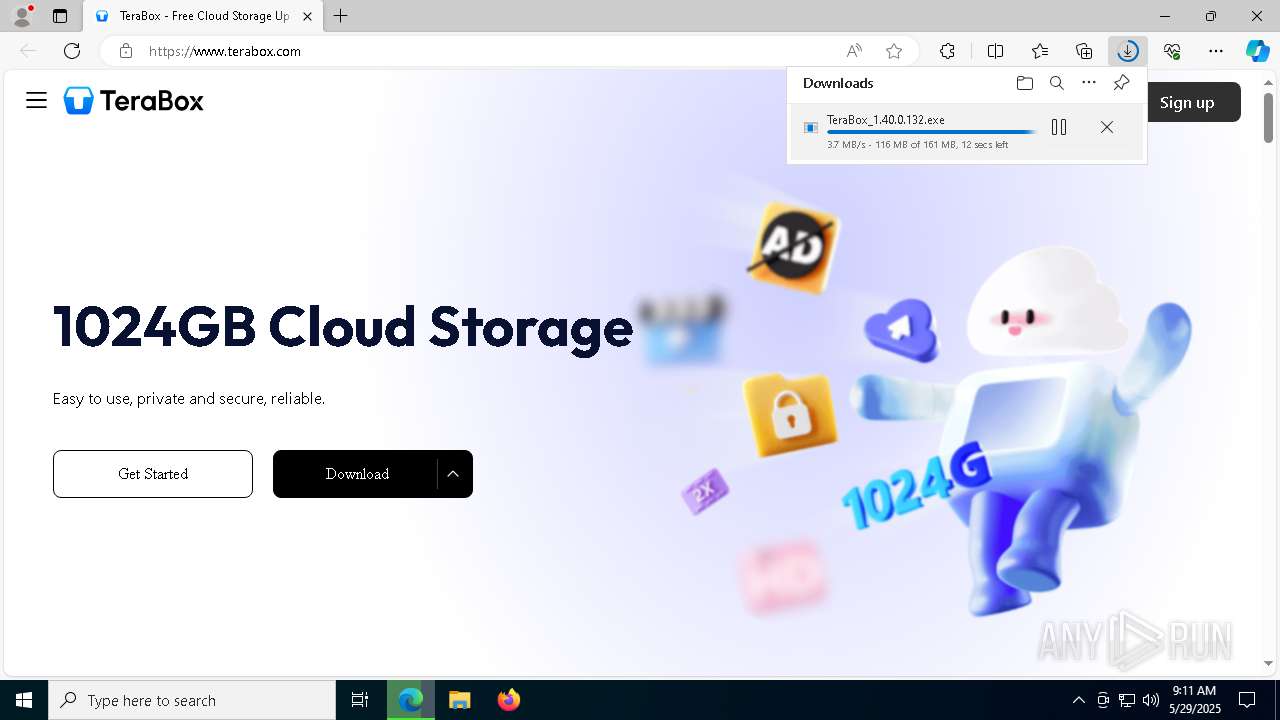Expand the Download button chevron
This screenshot has height=720, width=1280.
point(453,474)
